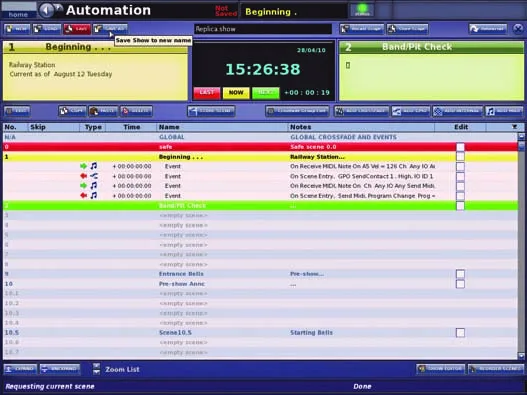Select the Pre-show Annc scene row
This screenshot has width=527, height=395.
point(260,284)
